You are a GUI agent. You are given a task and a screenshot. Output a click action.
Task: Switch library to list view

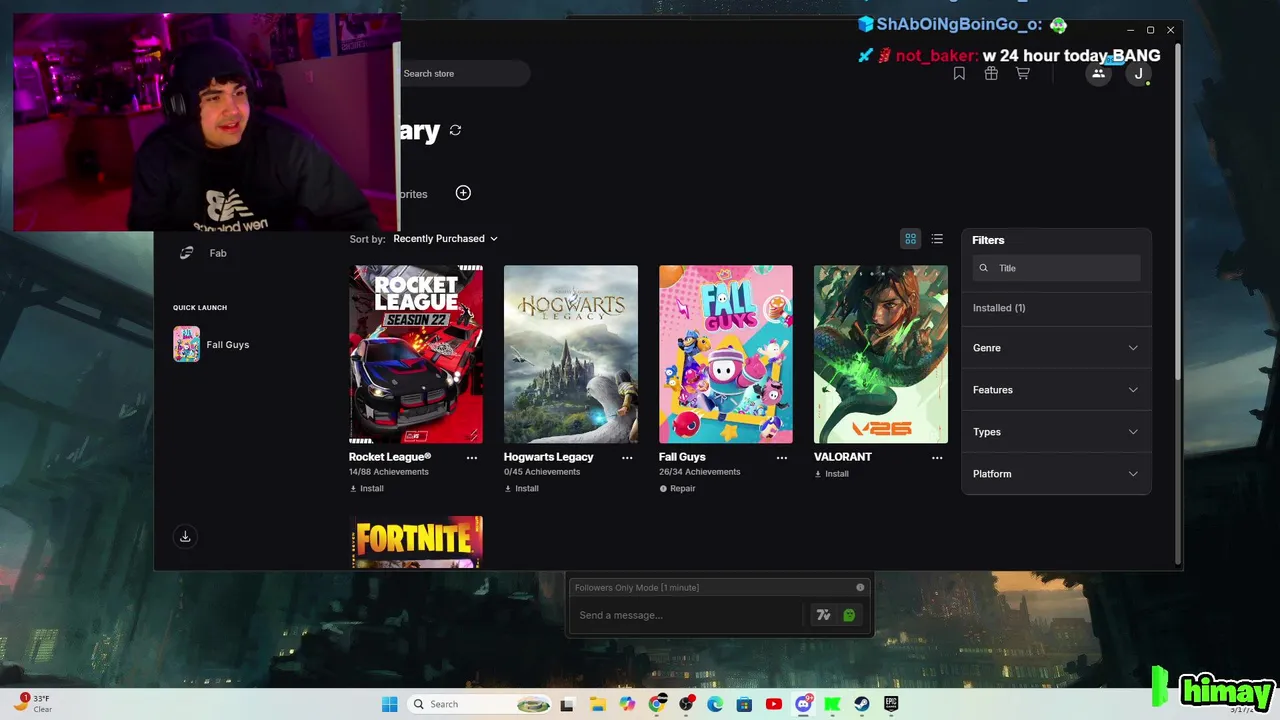(x=937, y=239)
